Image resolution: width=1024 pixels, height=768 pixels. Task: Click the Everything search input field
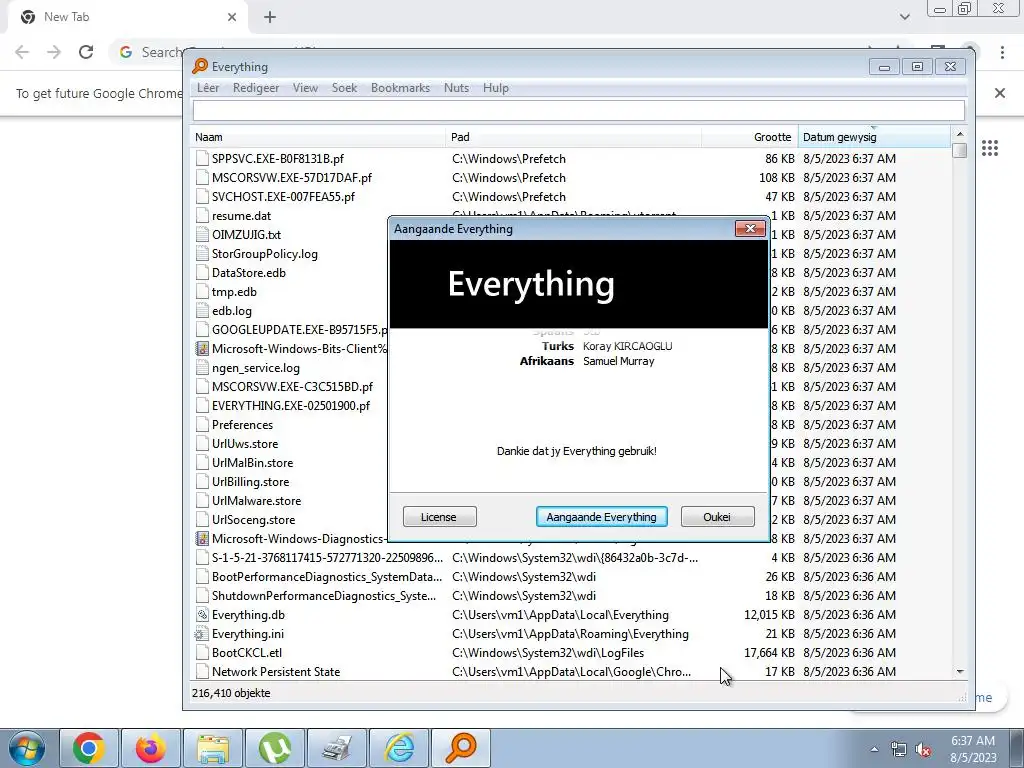click(579, 110)
